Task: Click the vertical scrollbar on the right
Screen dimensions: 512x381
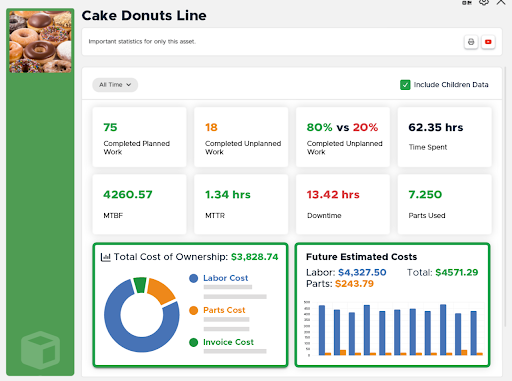Action: coord(506,197)
